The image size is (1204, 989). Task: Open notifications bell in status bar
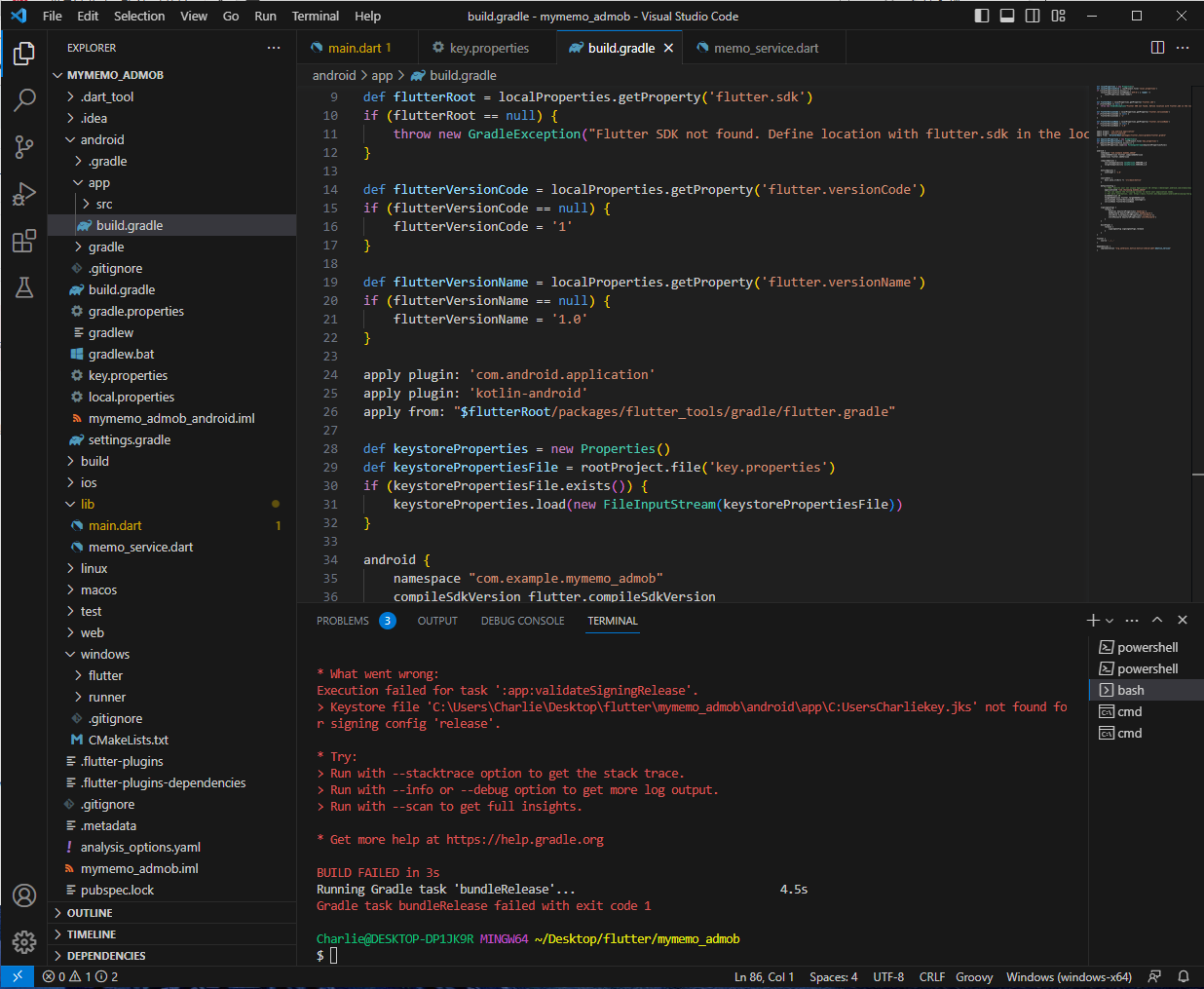point(1184,976)
